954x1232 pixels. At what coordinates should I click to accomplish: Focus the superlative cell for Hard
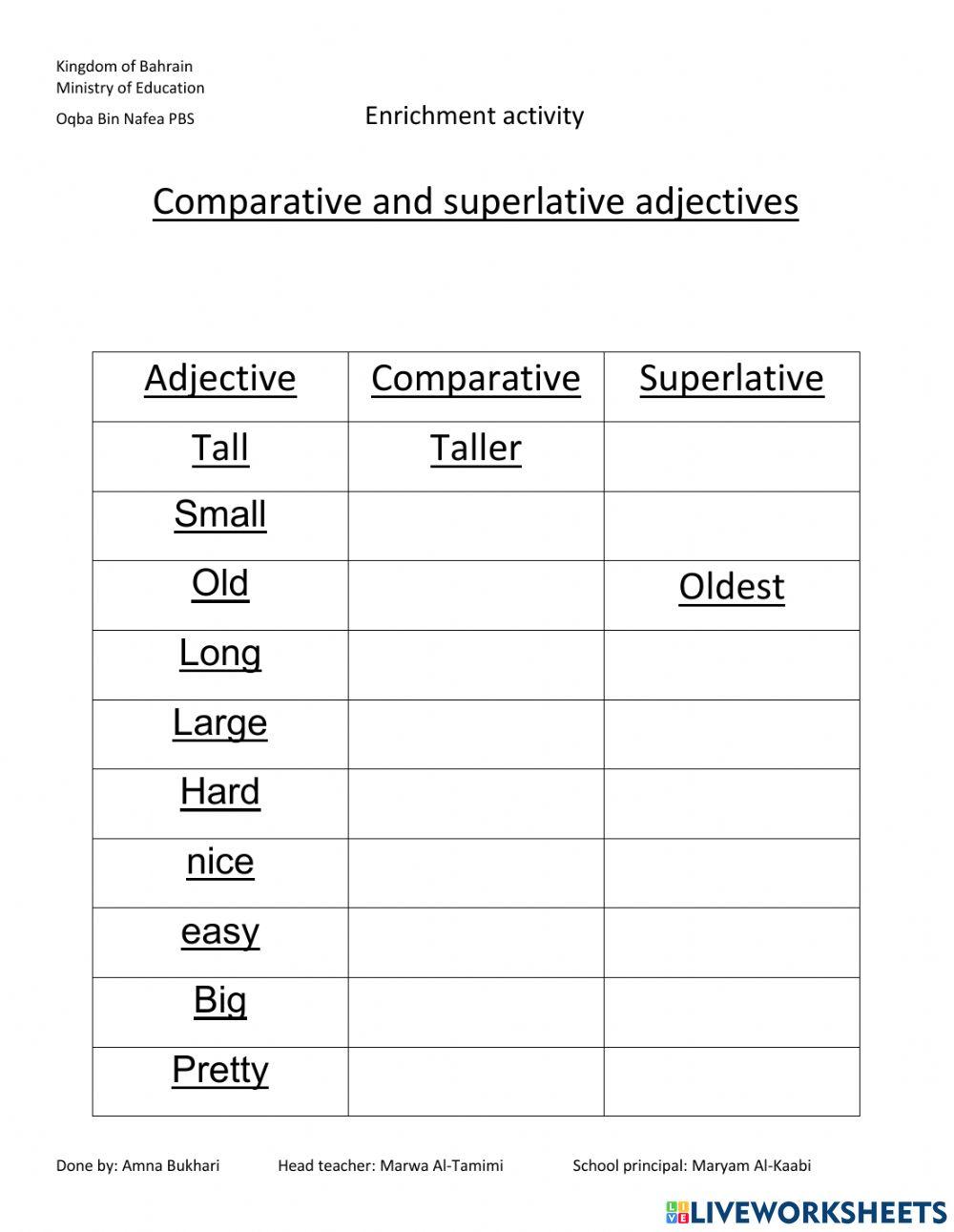[x=732, y=804]
